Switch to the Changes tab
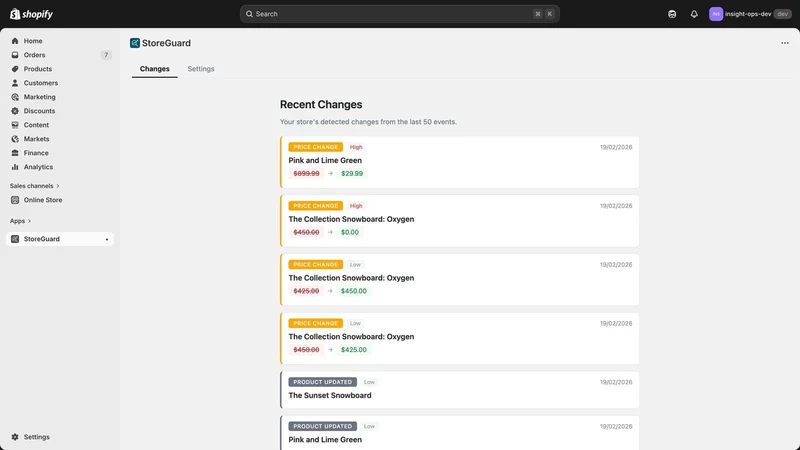This screenshot has height=450, width=800. pyautogui.click(x=155, y=69)
